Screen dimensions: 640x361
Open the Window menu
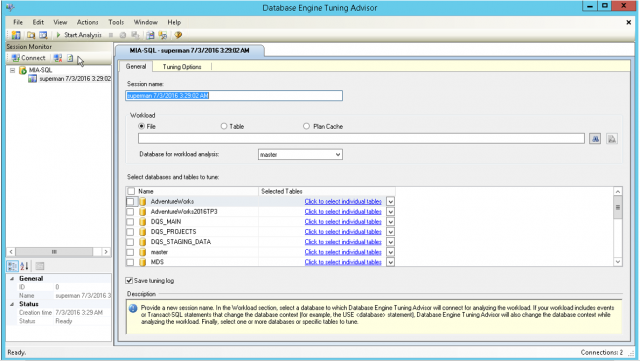[x=145, y=22]
